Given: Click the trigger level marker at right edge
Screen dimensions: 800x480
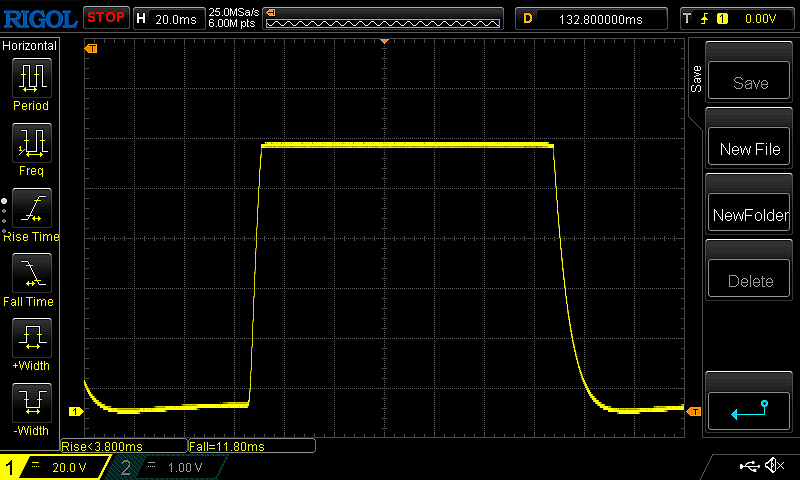Looking at the screenshot, I should click(693, 411).
